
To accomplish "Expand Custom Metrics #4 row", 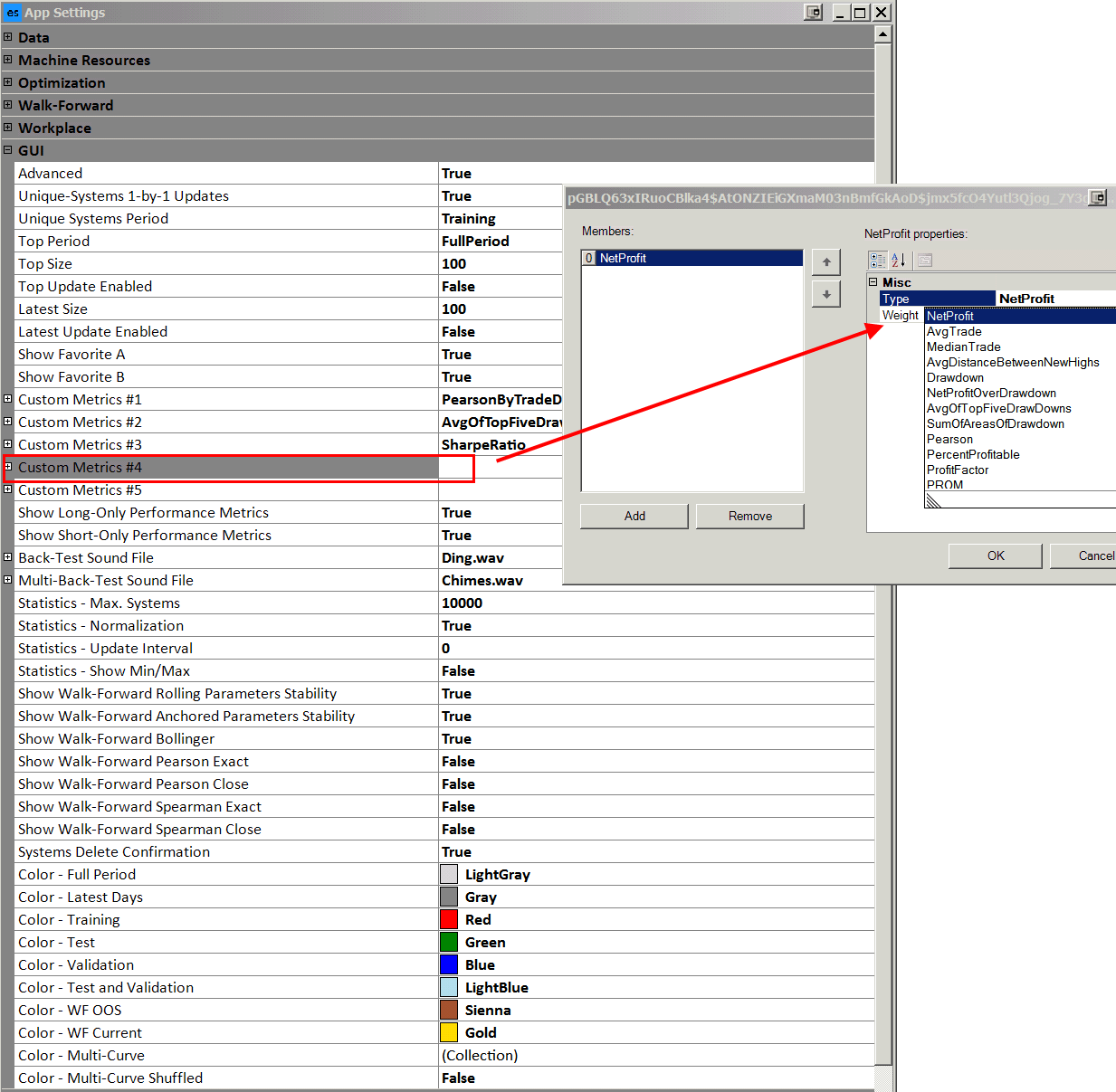I will click(x=8, y=467).
